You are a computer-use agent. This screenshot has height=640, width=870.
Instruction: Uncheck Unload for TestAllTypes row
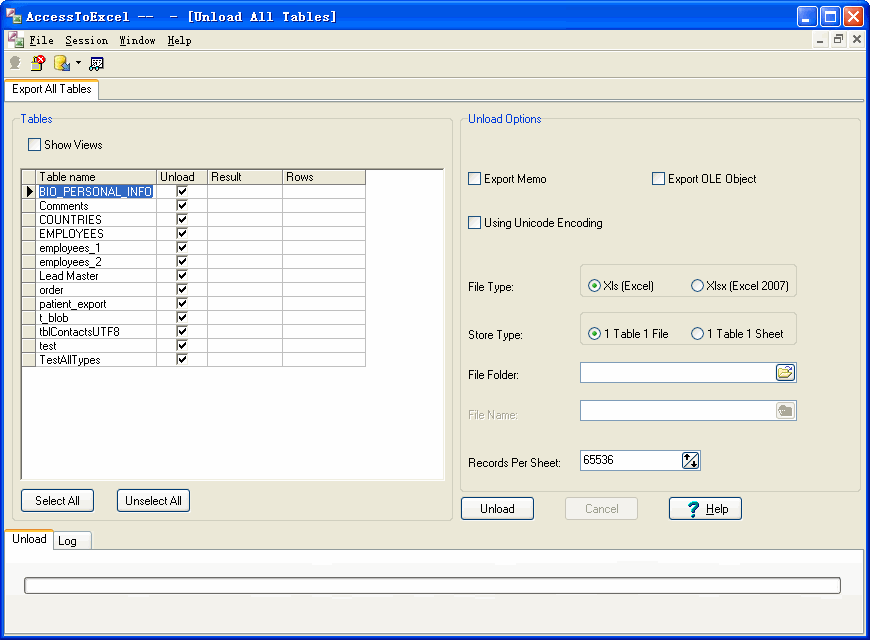click(x=181, y=360)
